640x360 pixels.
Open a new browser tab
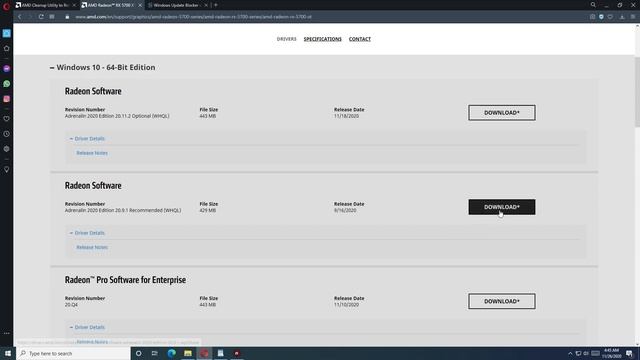(x=216, y=5)
